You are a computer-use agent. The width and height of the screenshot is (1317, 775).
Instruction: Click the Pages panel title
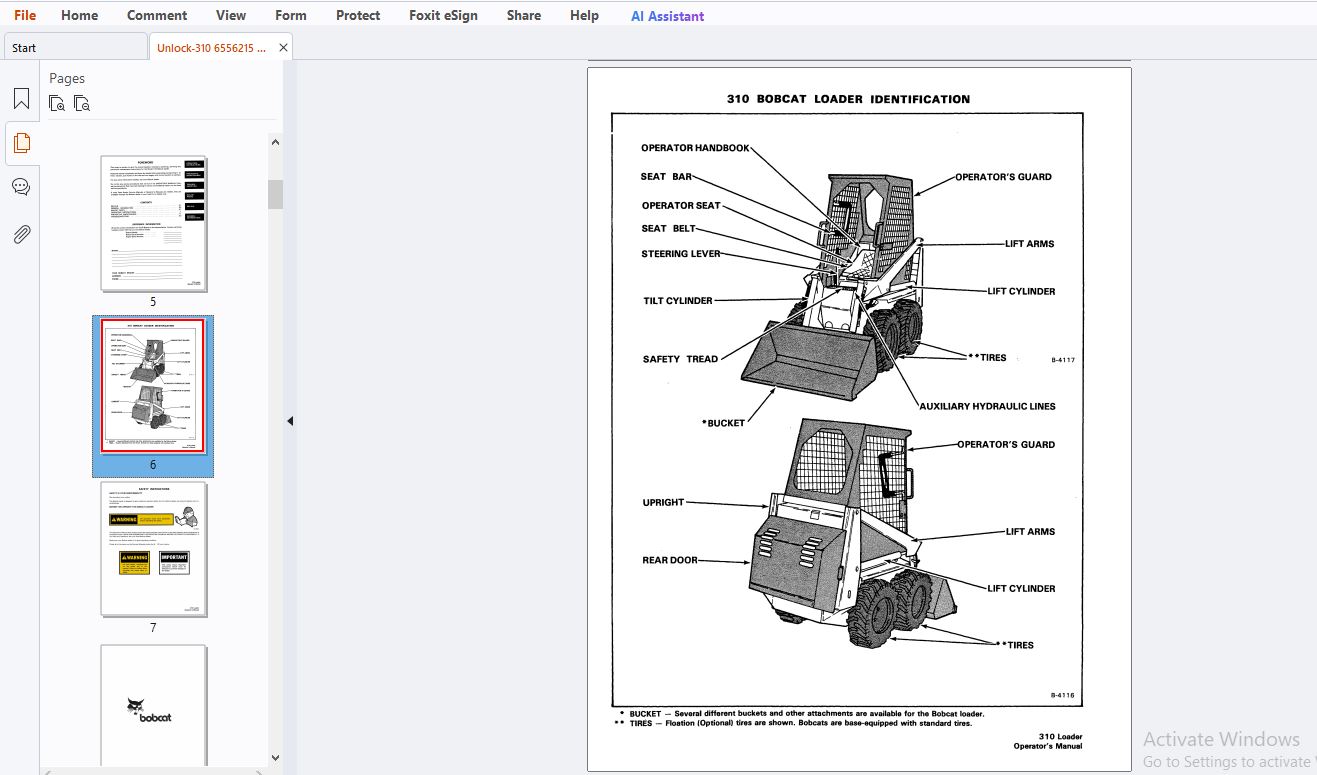[x=67, y=78]
